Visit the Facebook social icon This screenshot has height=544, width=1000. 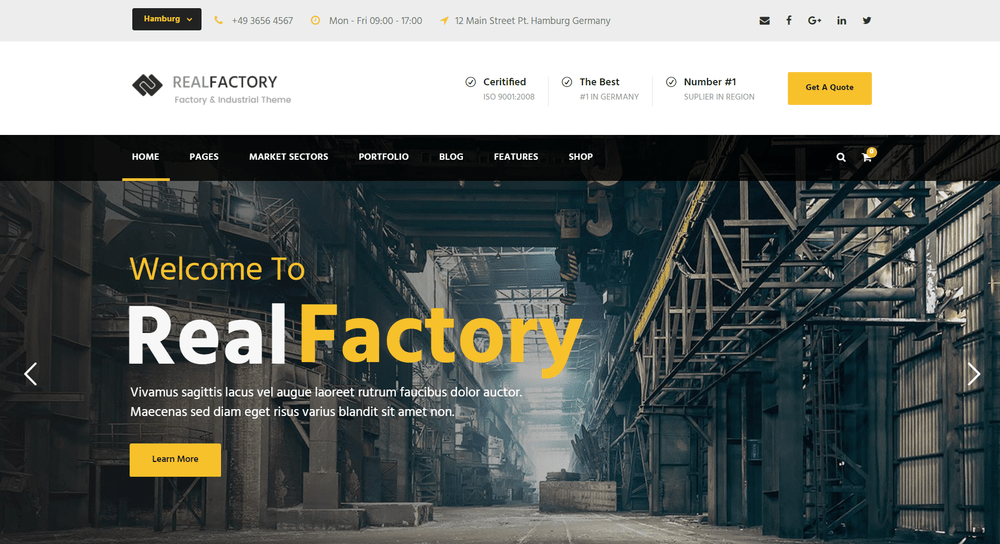tap(789, 20)
